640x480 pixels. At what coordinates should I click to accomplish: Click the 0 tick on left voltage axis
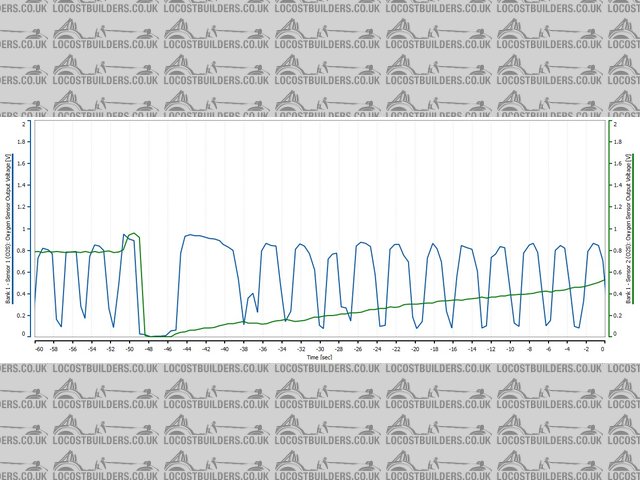tap(24, 334)
